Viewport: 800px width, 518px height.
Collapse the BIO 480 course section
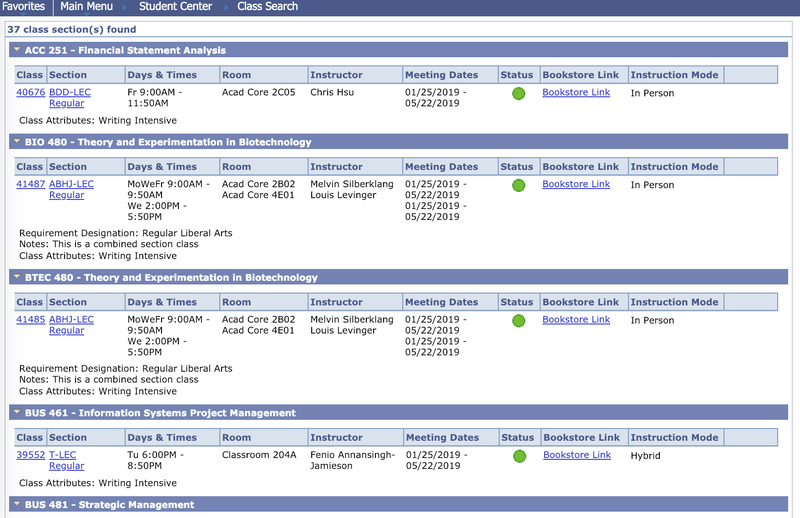tap(17, 142)
